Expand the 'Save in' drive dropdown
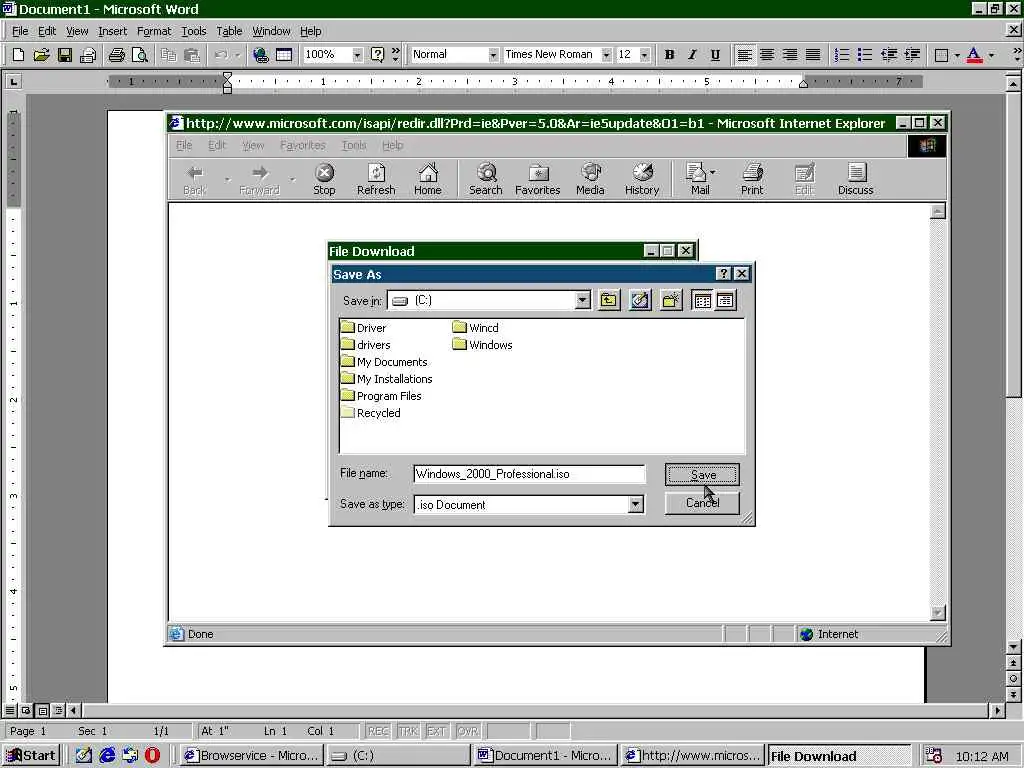The height and width of the screenshot is (768, 1024). 583,300
